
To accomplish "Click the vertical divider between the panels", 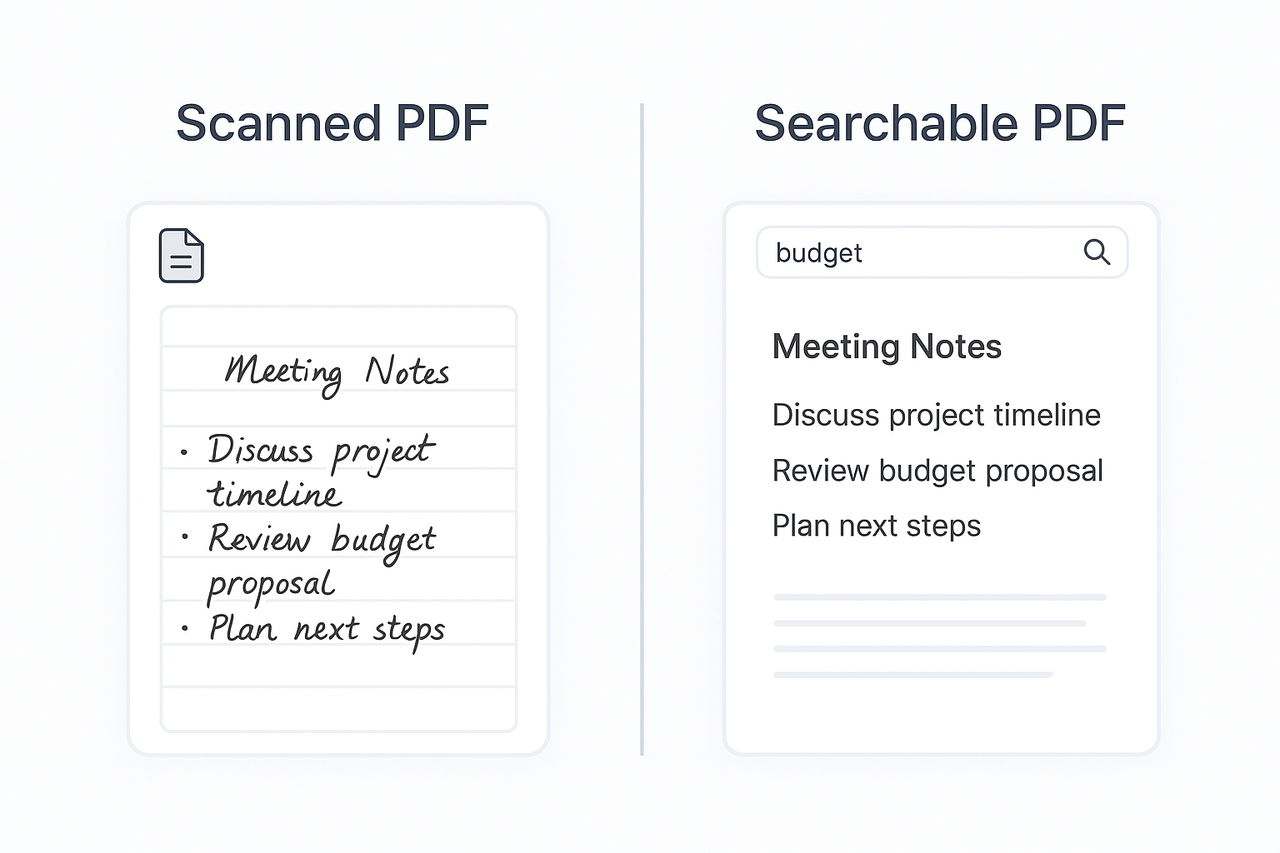I will [641, 428].
